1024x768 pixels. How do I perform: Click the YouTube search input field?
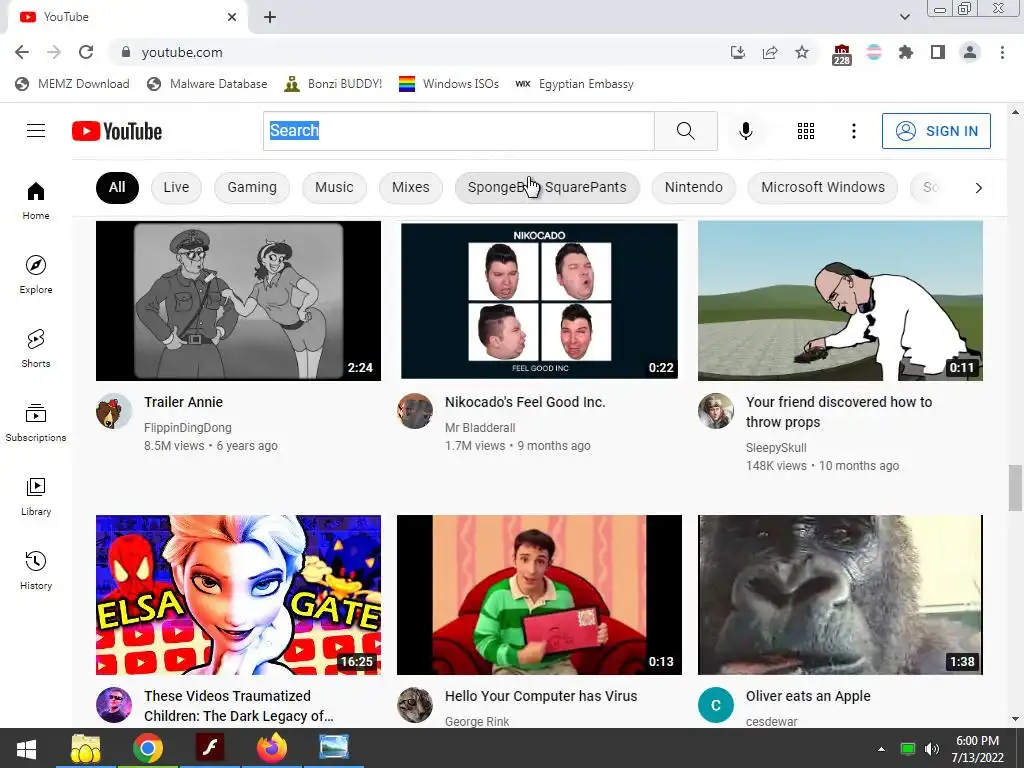(x=458, y=131)
